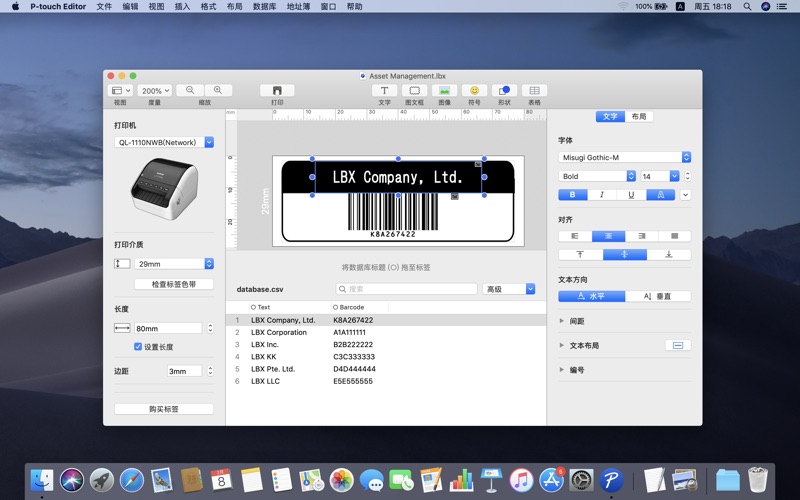
Task: Uncheck the Set Length (设置长度) checkbox
Action: click(x=138, y=346)
